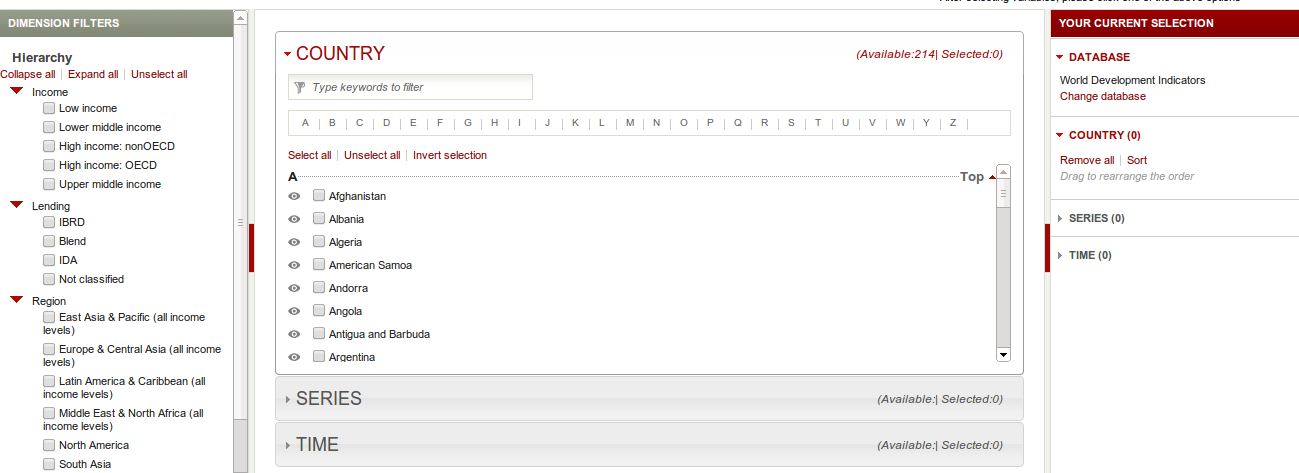Check the Albania checkbox

coord(319,219)
